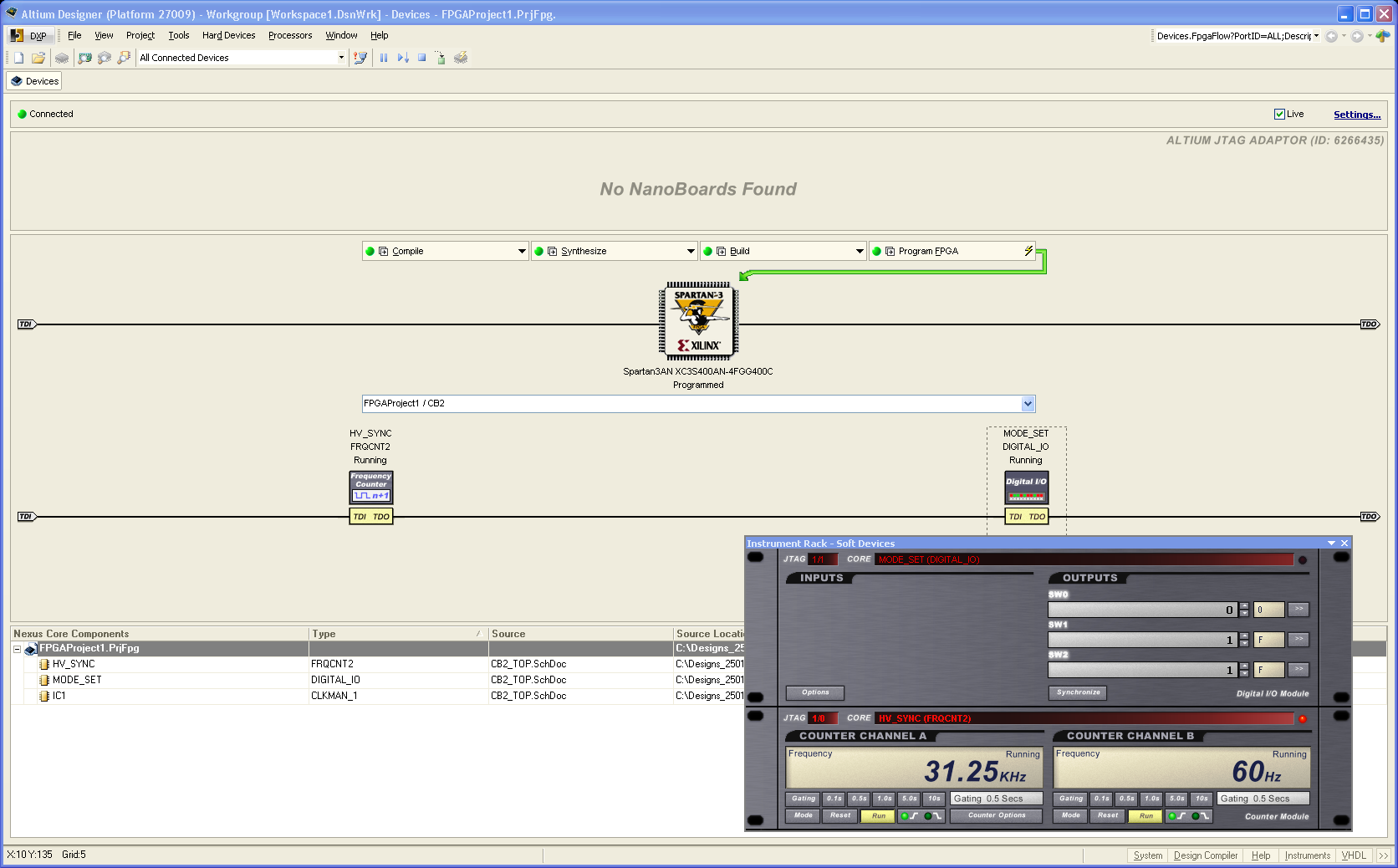
Task: Toggle the Live checkbox
Action: tap(1279, 114)
